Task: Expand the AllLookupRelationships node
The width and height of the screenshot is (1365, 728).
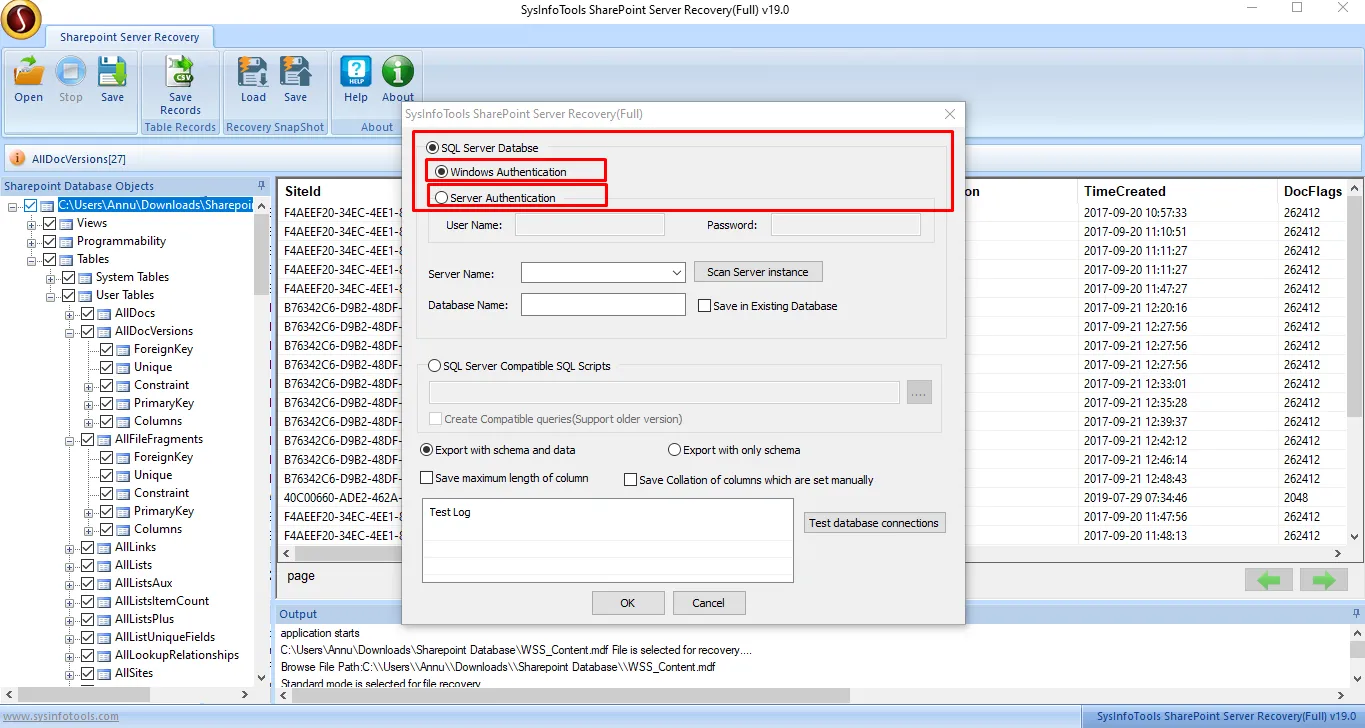Action: (x=71, y=655)
